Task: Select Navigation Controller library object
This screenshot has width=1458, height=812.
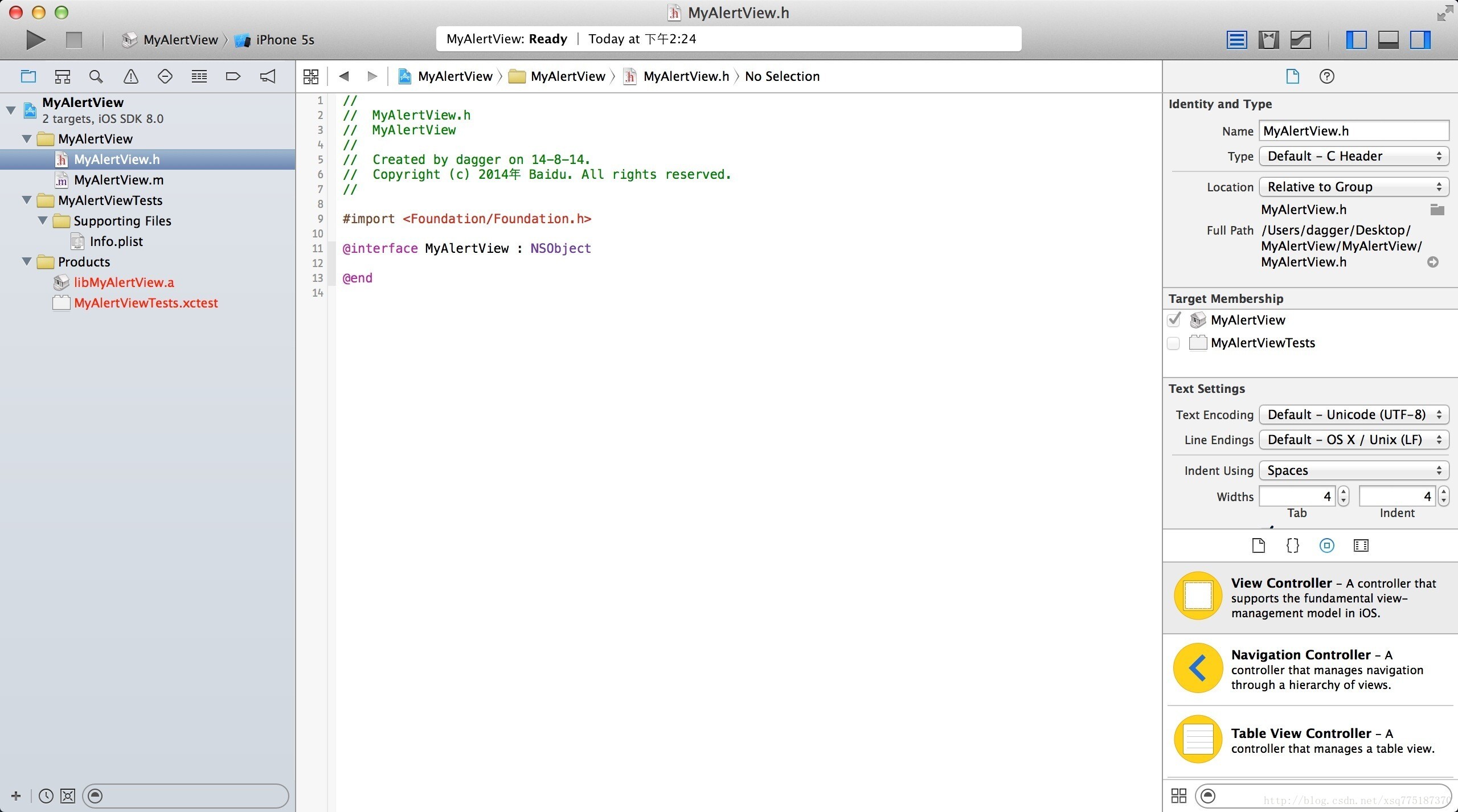Action: pyautogui.click(x=1310, y=669)
